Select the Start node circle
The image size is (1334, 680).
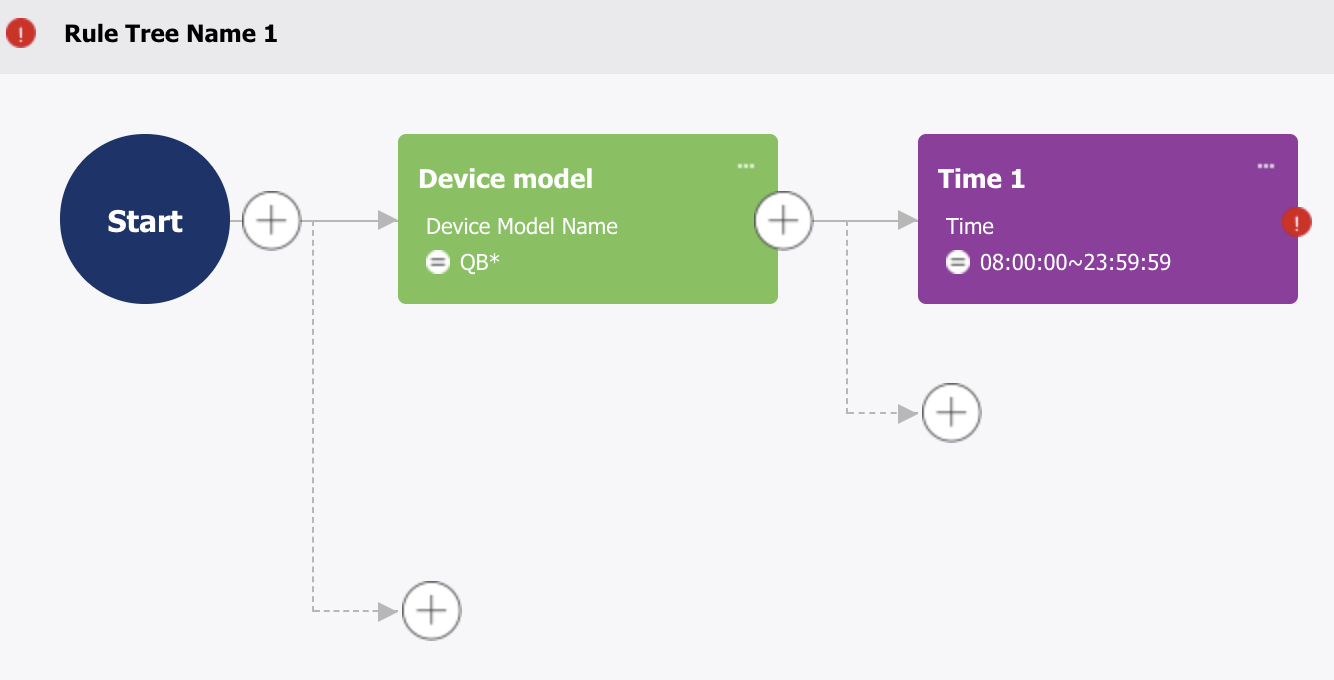(x=145, y=219)
